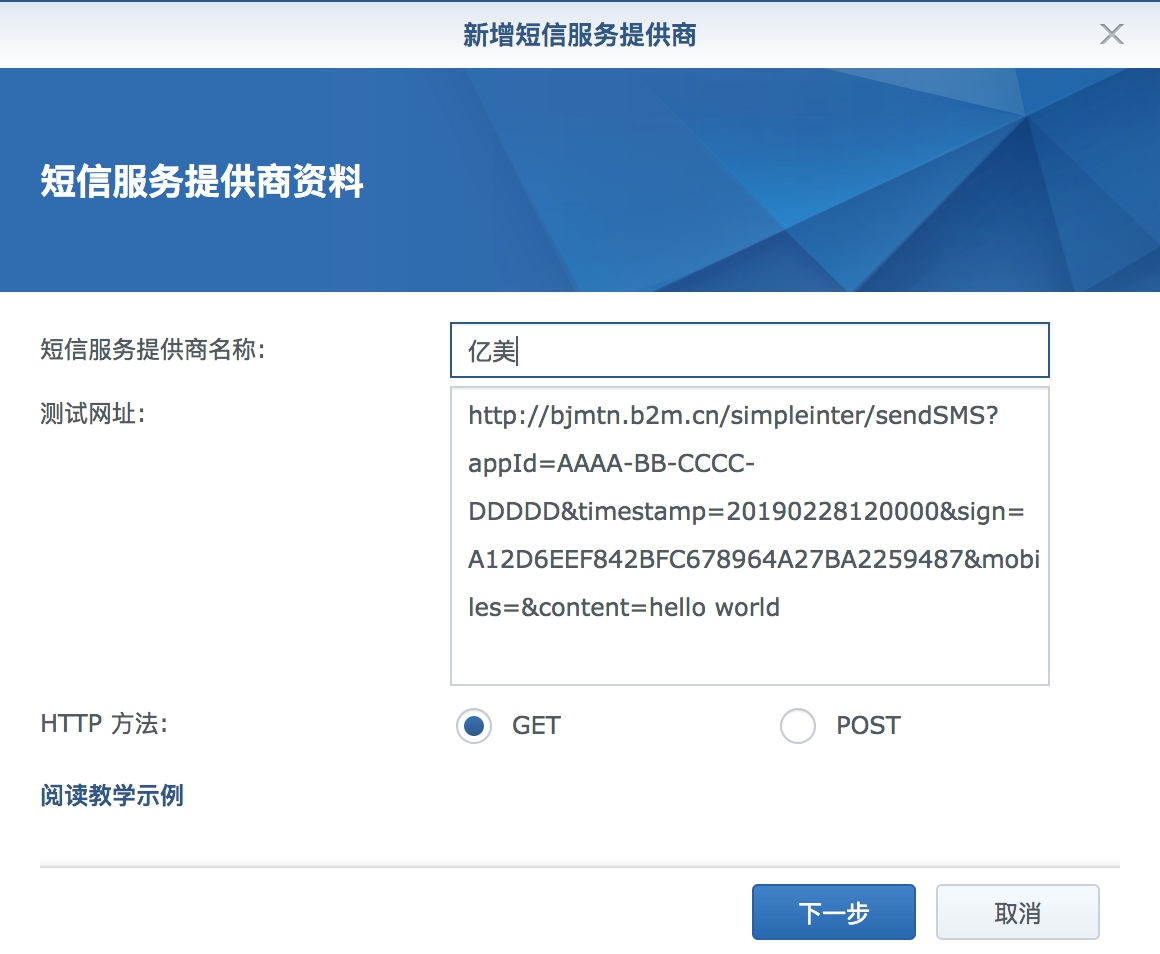This screenshot has height=954, width=1160.
Task: Select the POST HTTP method radio button
Action: coord(798,725)
